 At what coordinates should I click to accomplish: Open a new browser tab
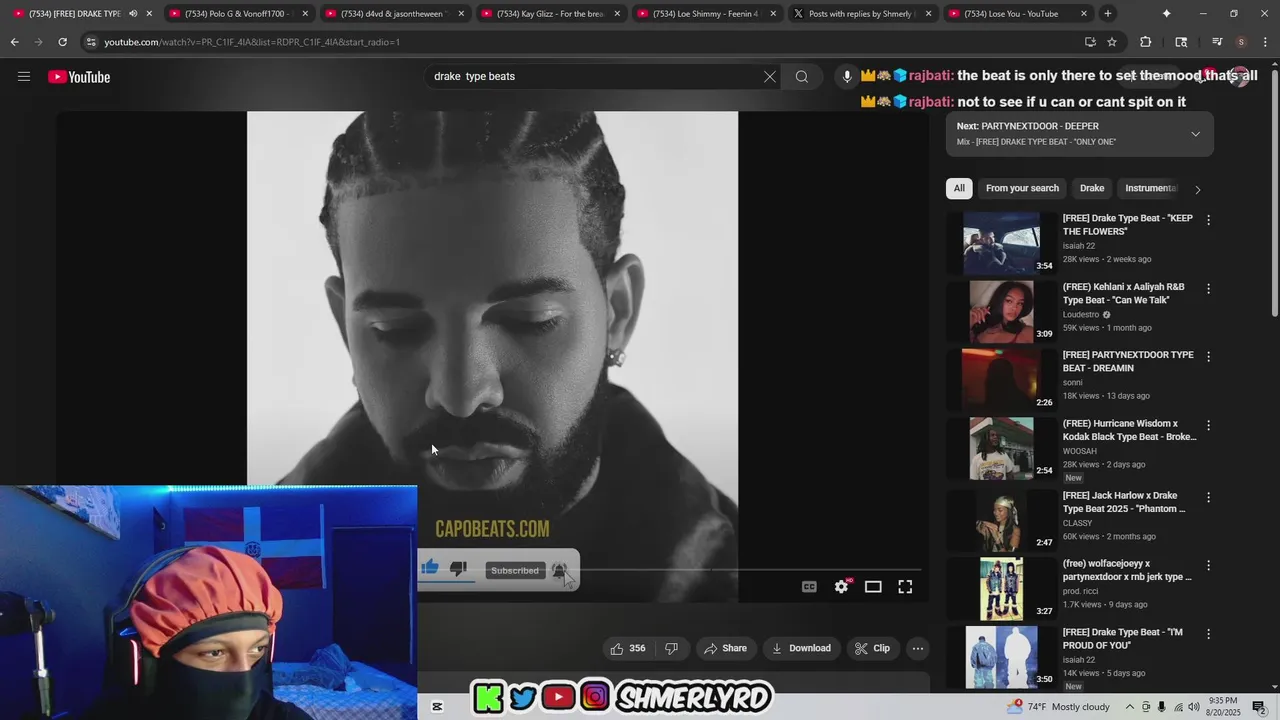coord(1107,14)
